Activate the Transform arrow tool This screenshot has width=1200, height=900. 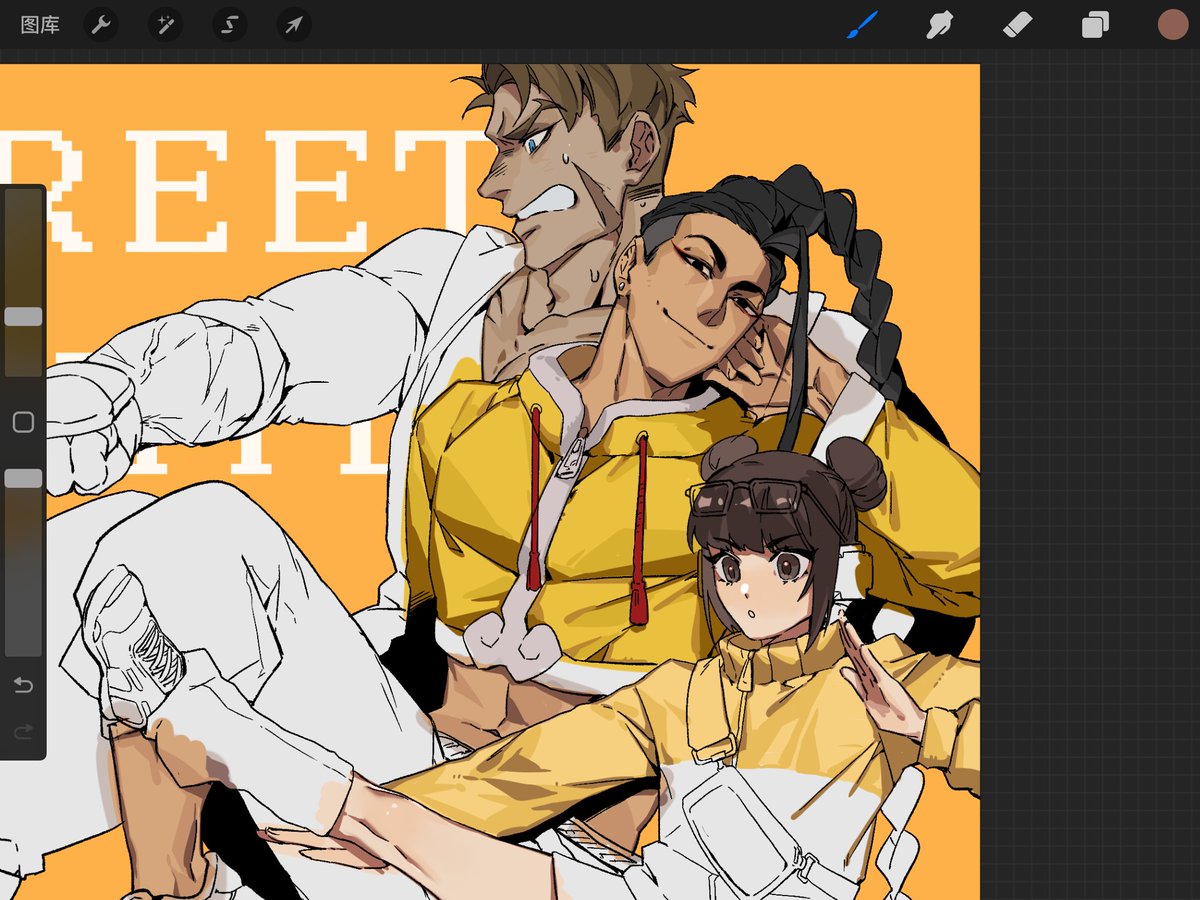(x=294, y=25)
